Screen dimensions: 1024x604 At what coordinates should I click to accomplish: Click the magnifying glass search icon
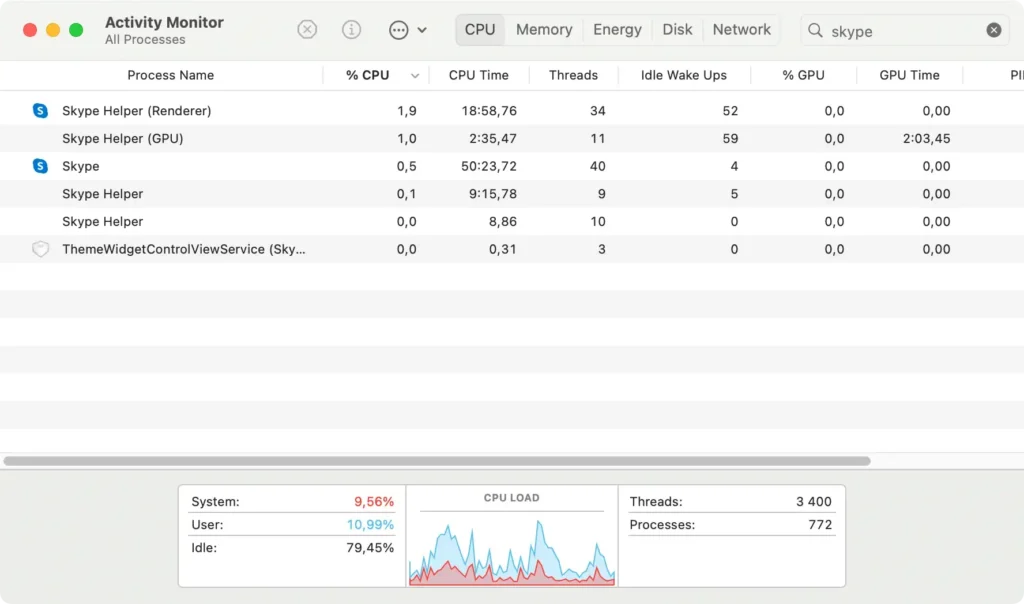[816, 31]
